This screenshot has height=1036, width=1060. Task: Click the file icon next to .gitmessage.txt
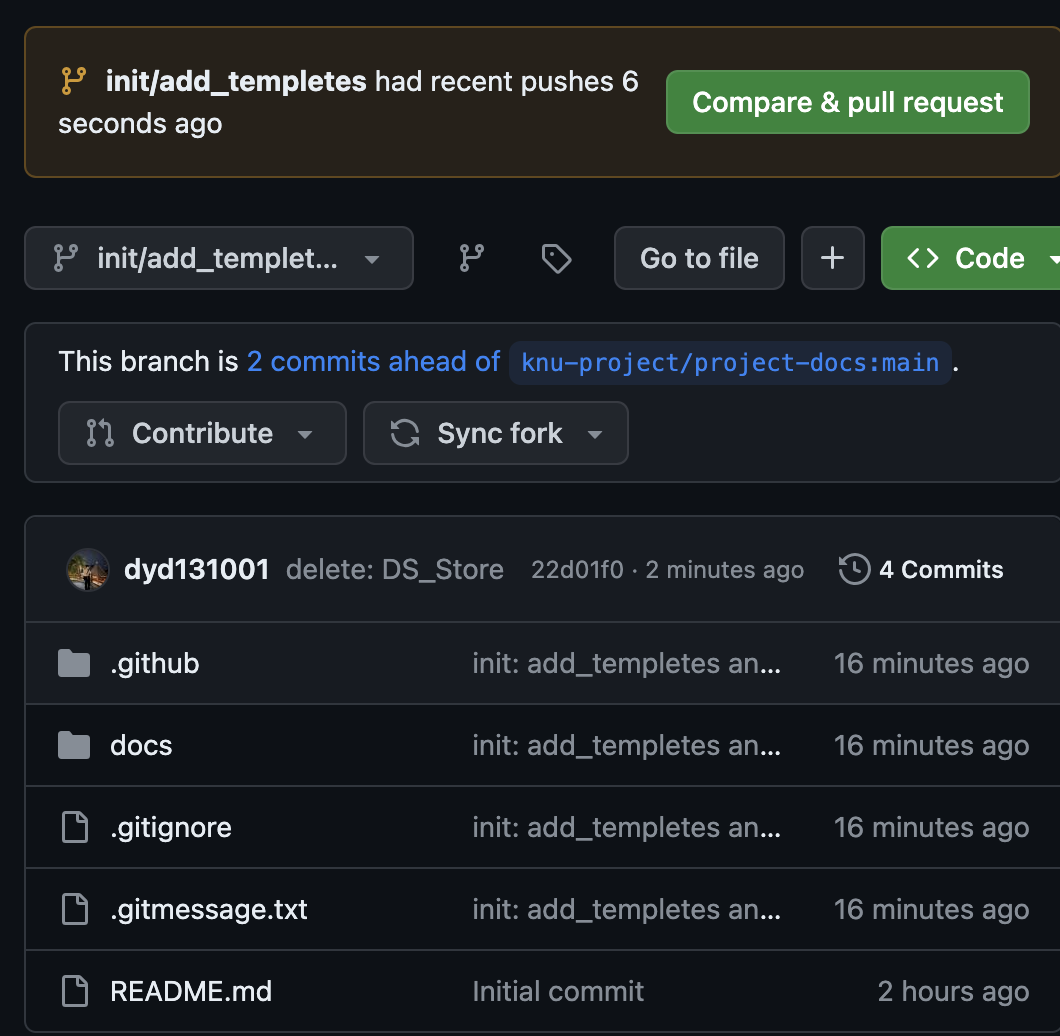pyautogui.click(x=74, y=909)
